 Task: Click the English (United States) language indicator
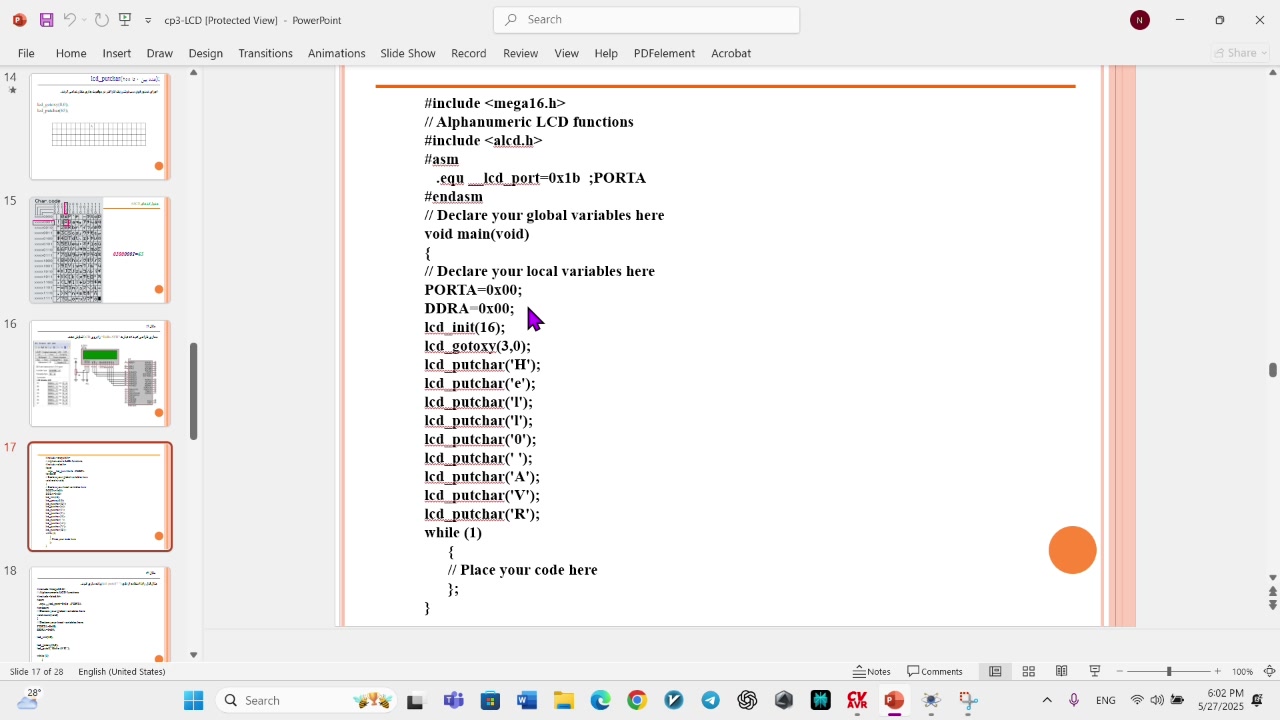point(122,672)
